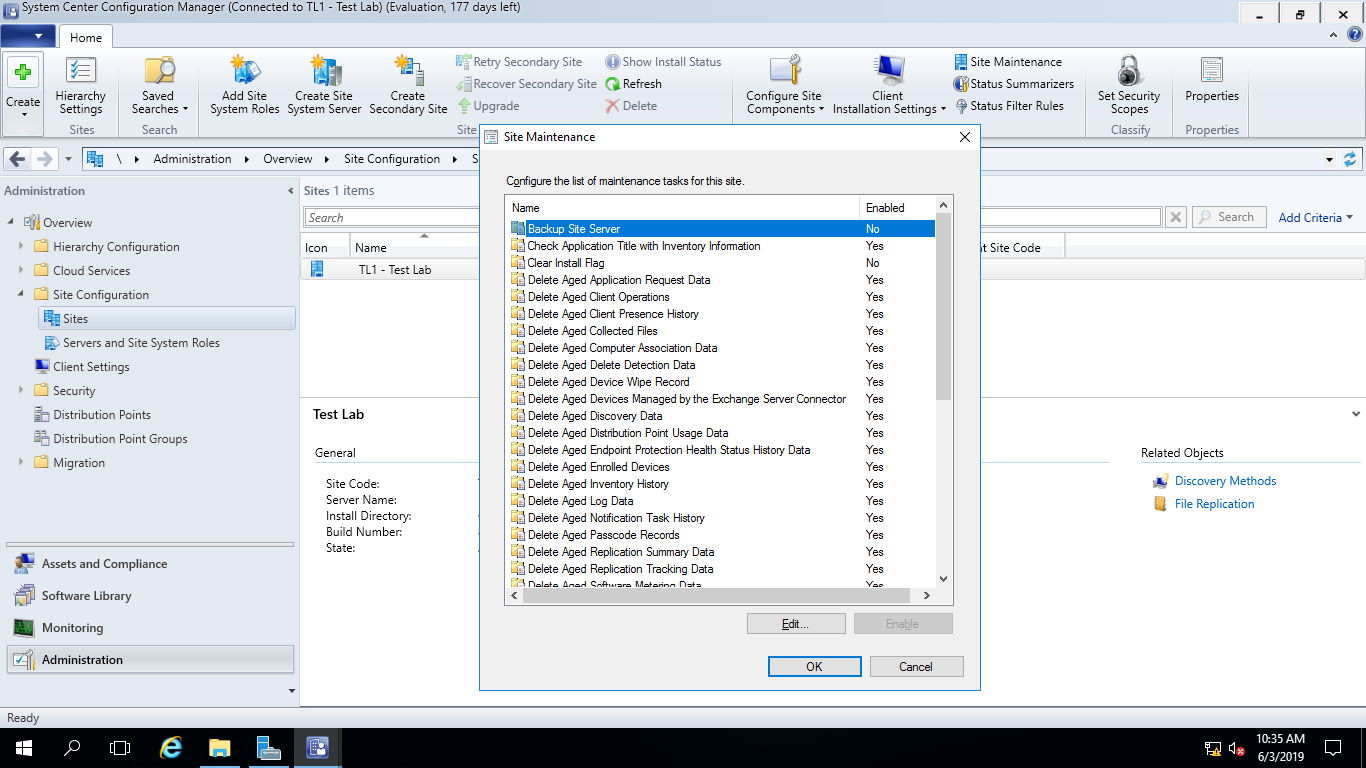Expand the Hierarchy Configuration node
The width and height of the screenshot is (1366, 768).
click(x=21, y=246)
